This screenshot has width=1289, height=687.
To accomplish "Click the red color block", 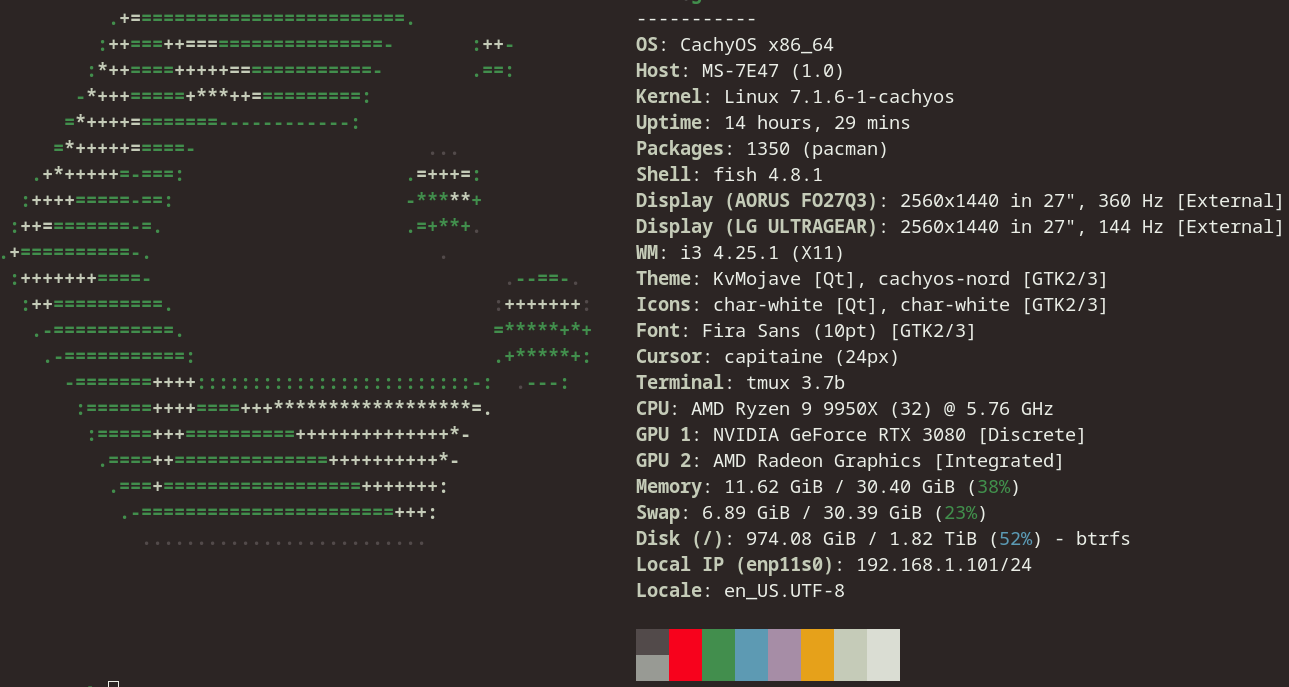I will click(x=685, y=655).
